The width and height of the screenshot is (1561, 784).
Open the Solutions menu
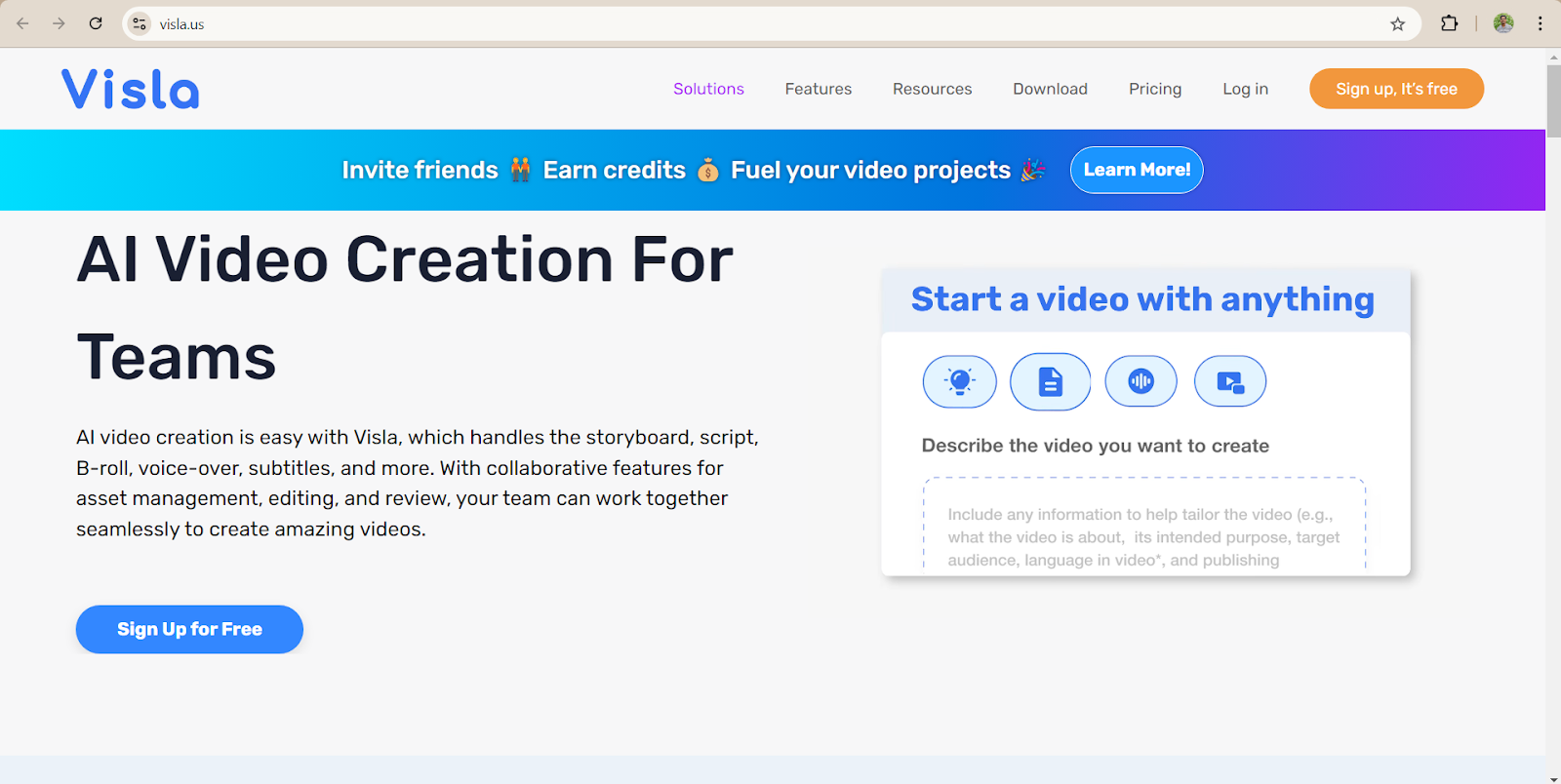coord(708,89)
